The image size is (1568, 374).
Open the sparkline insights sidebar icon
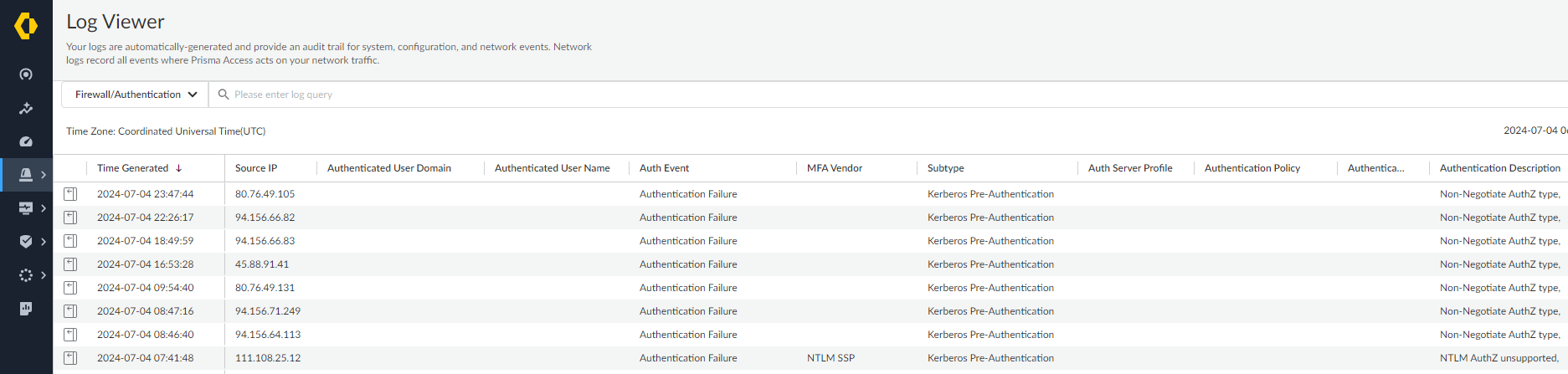click(26, 108)
